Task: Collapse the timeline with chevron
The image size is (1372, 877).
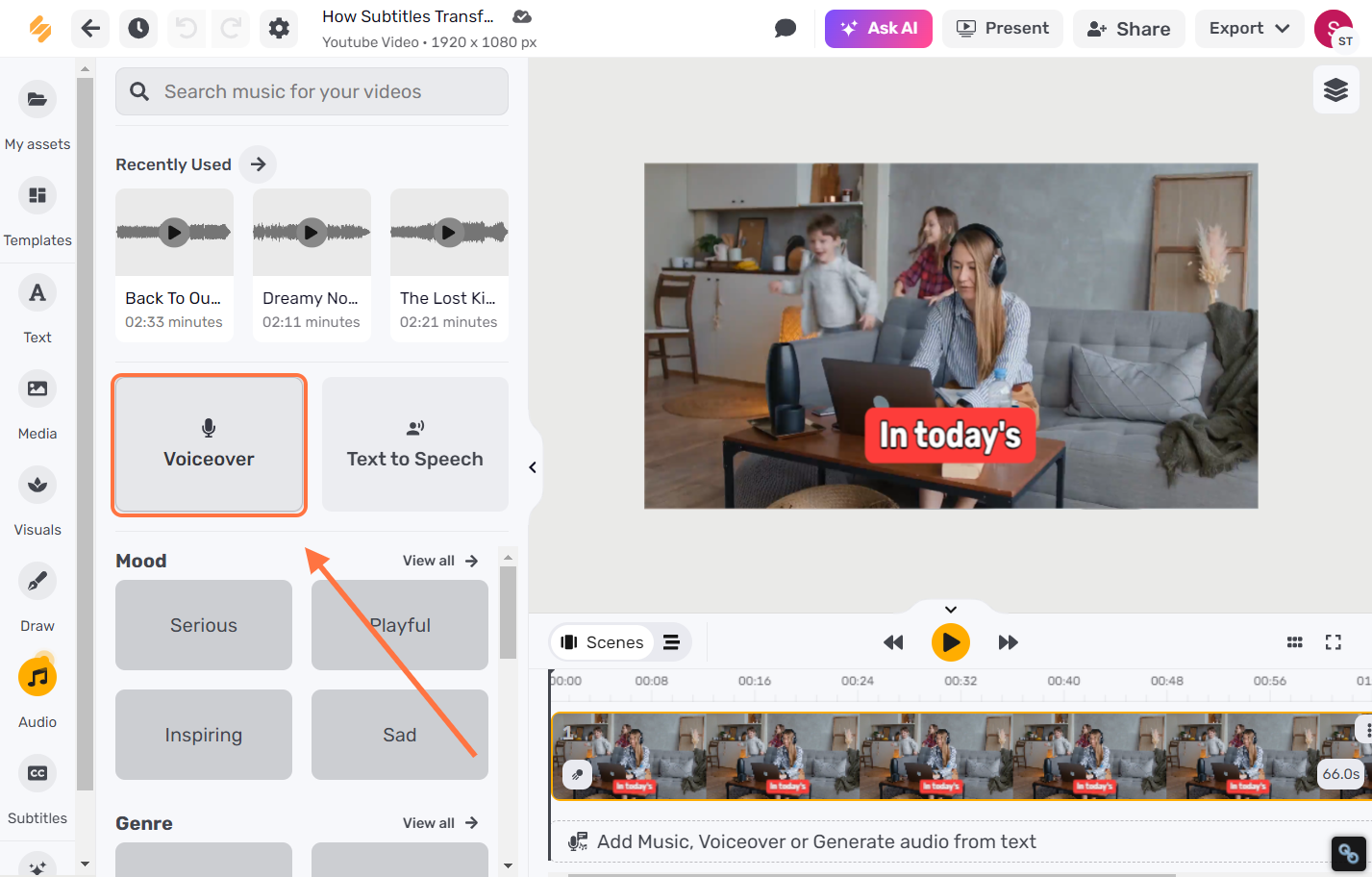Action: [x=950, y=609]
